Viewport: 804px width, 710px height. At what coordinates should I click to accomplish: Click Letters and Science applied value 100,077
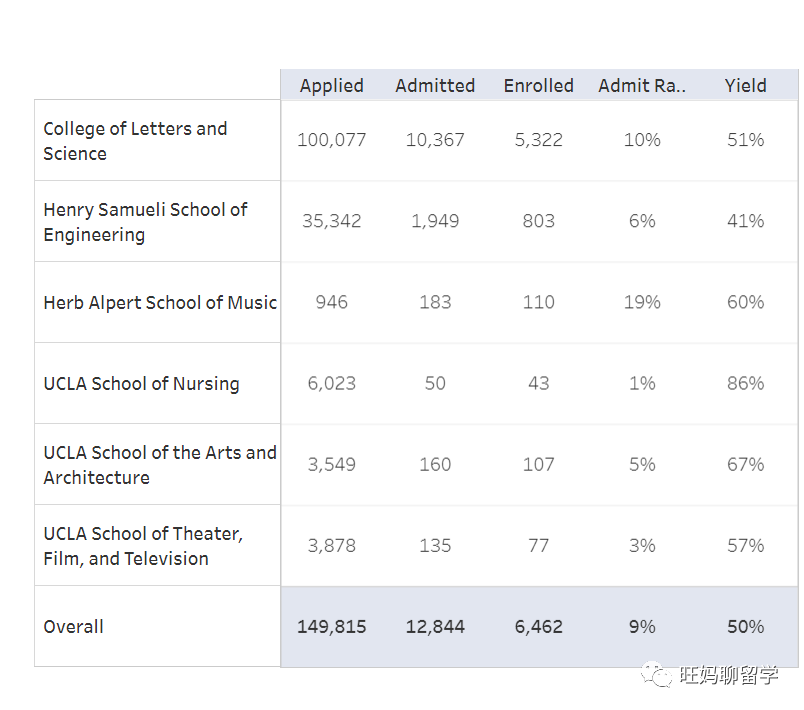[x=332, y=140]
